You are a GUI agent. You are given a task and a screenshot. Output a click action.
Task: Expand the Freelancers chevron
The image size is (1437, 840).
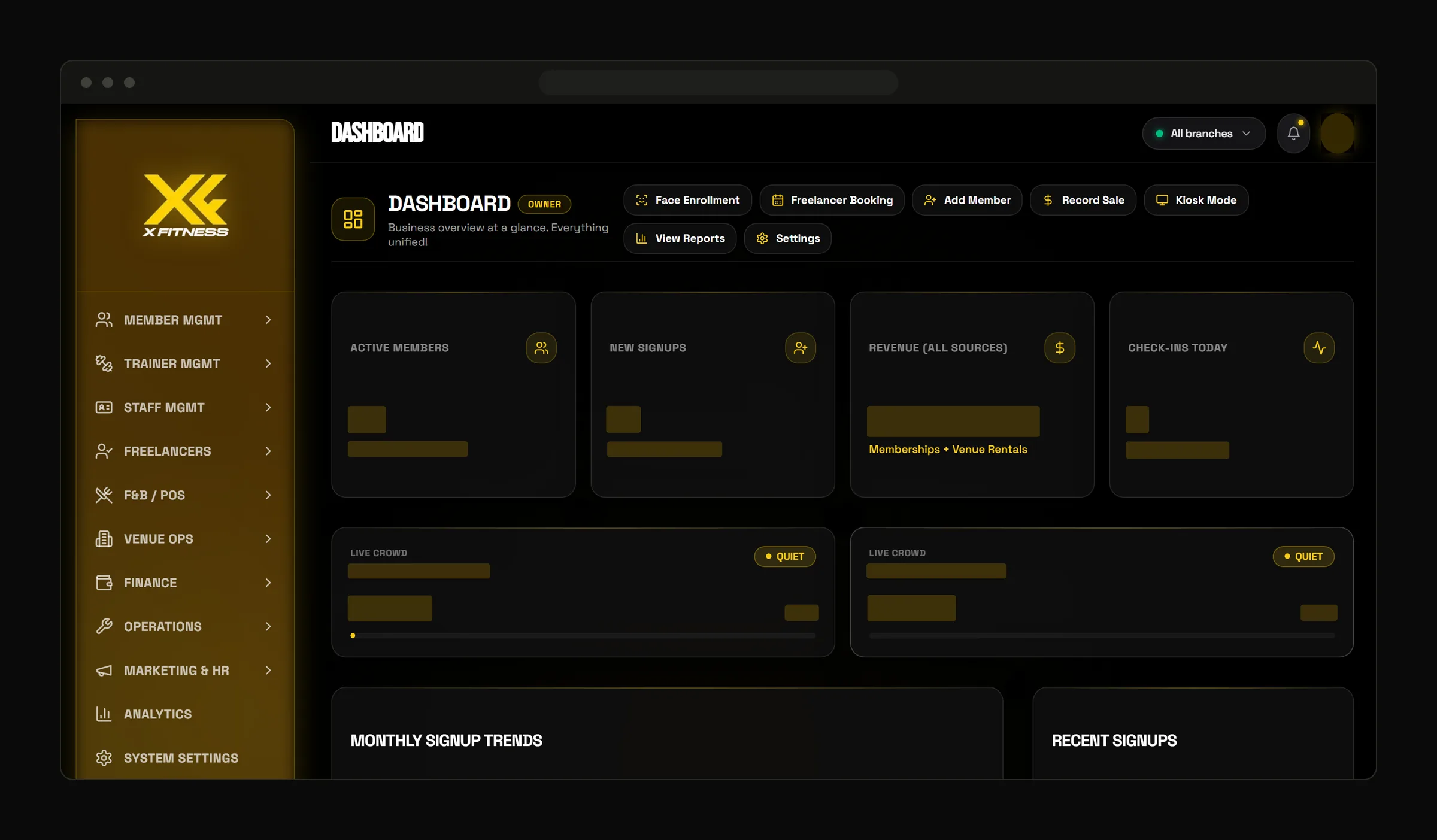pos(268,451)
